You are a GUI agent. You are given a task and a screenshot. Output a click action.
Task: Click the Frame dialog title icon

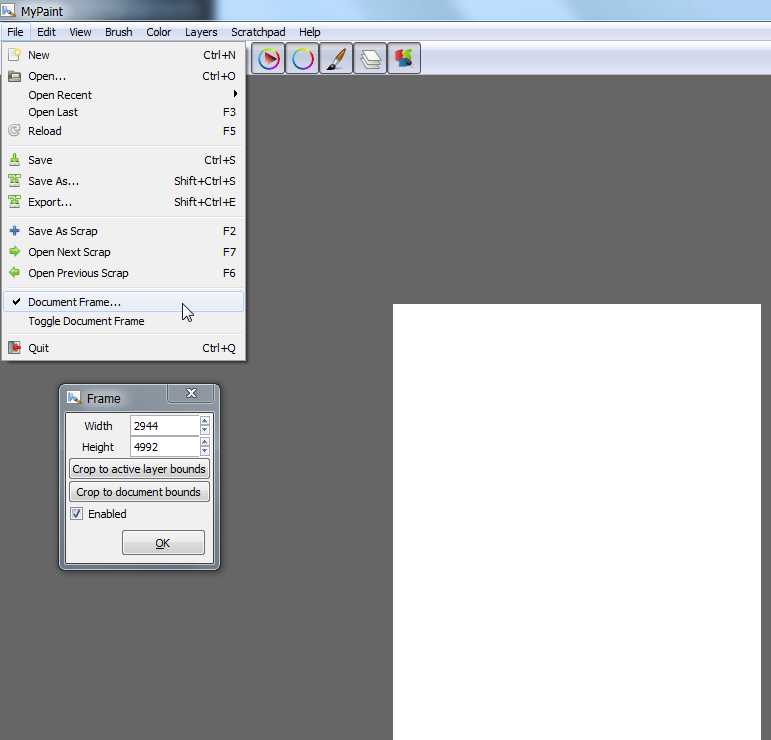pos(74,397)
